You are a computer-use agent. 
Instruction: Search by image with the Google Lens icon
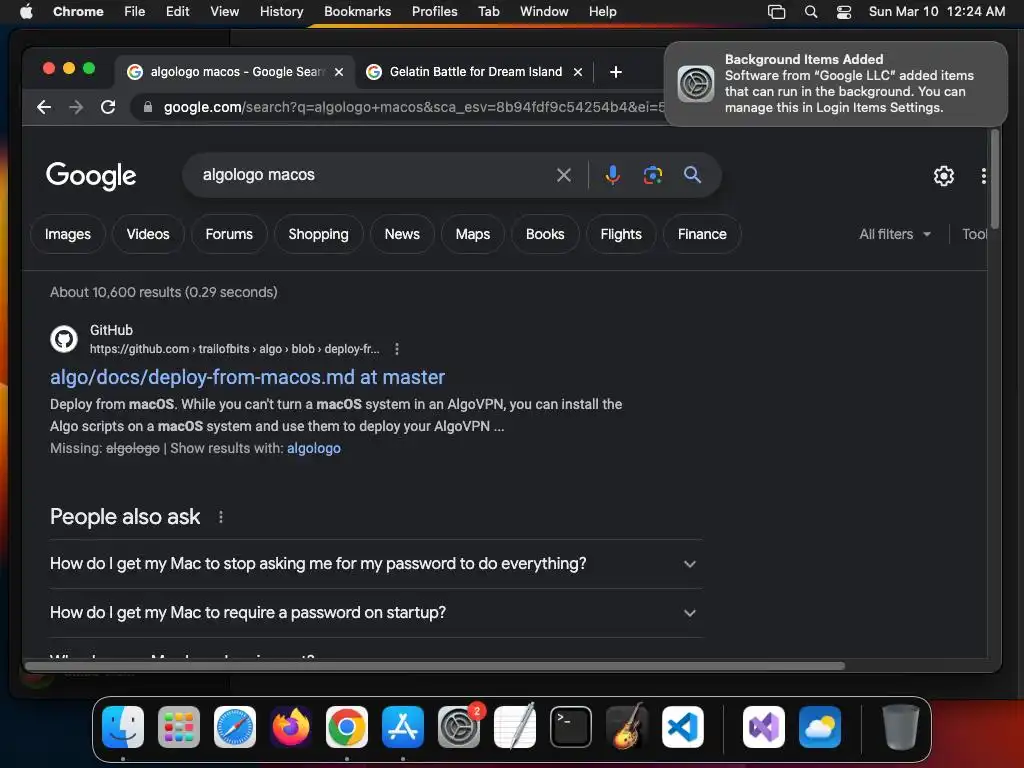(x=652, y=175)
